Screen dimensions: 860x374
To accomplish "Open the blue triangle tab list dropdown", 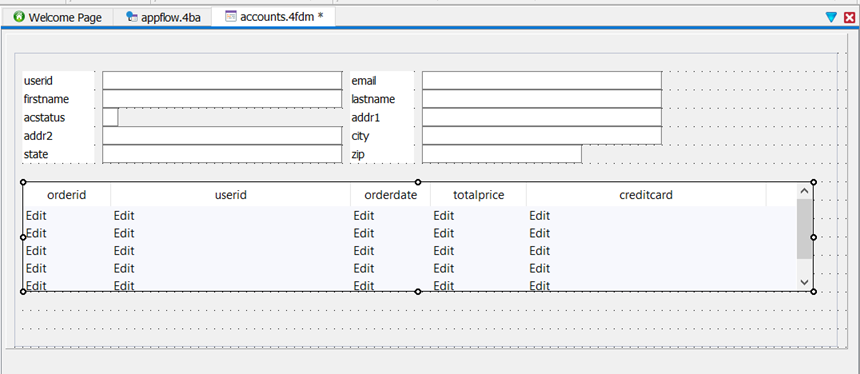I will tap(831, 18).
